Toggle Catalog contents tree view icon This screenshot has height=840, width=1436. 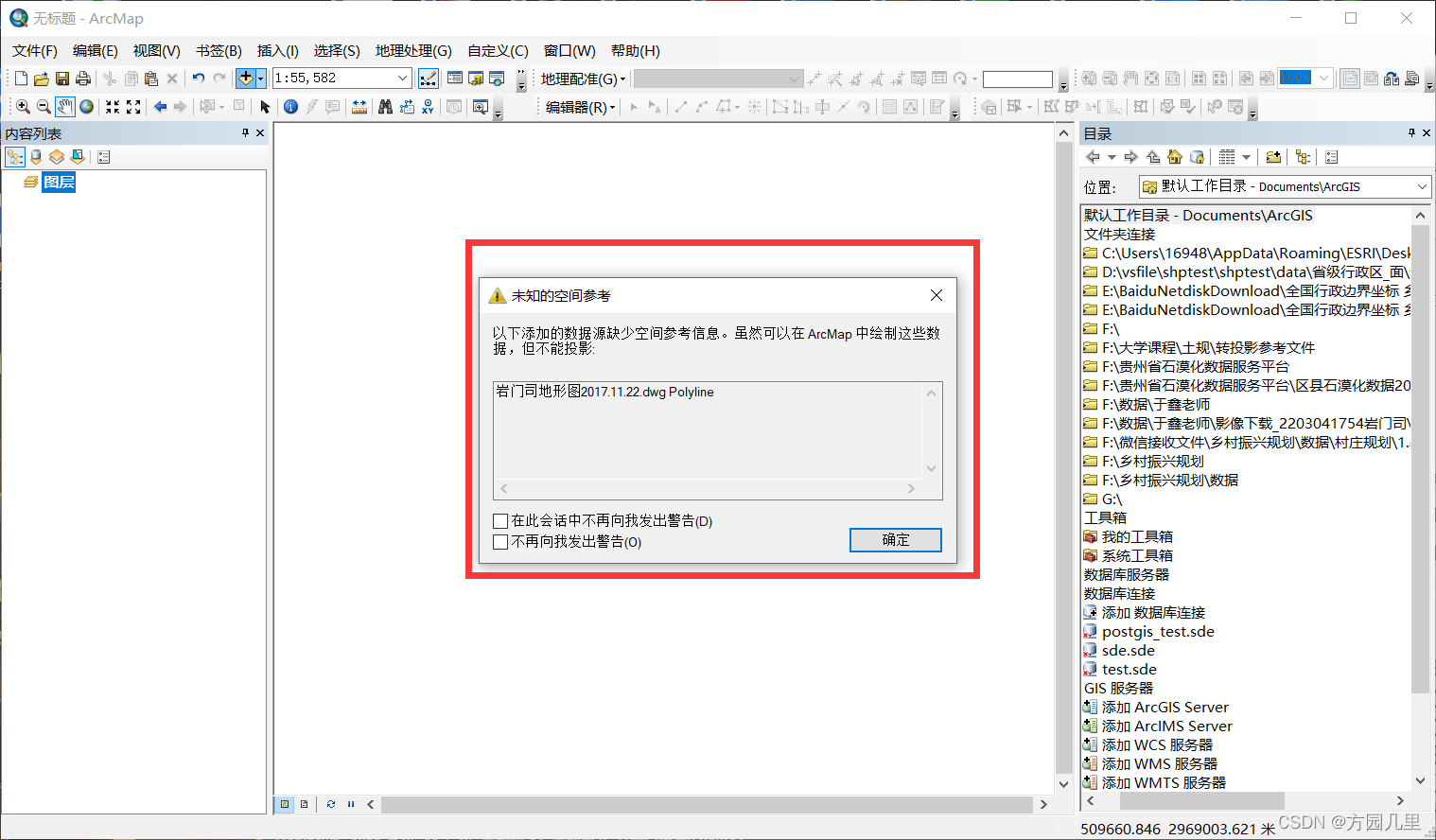(1303, 157)
